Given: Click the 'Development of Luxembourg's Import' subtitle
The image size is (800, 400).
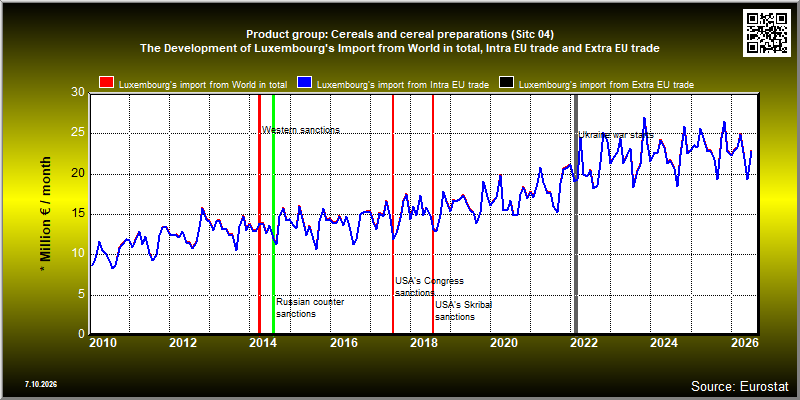Looking at the screenshot, I should pyautogui.click(x=400, y=49).
